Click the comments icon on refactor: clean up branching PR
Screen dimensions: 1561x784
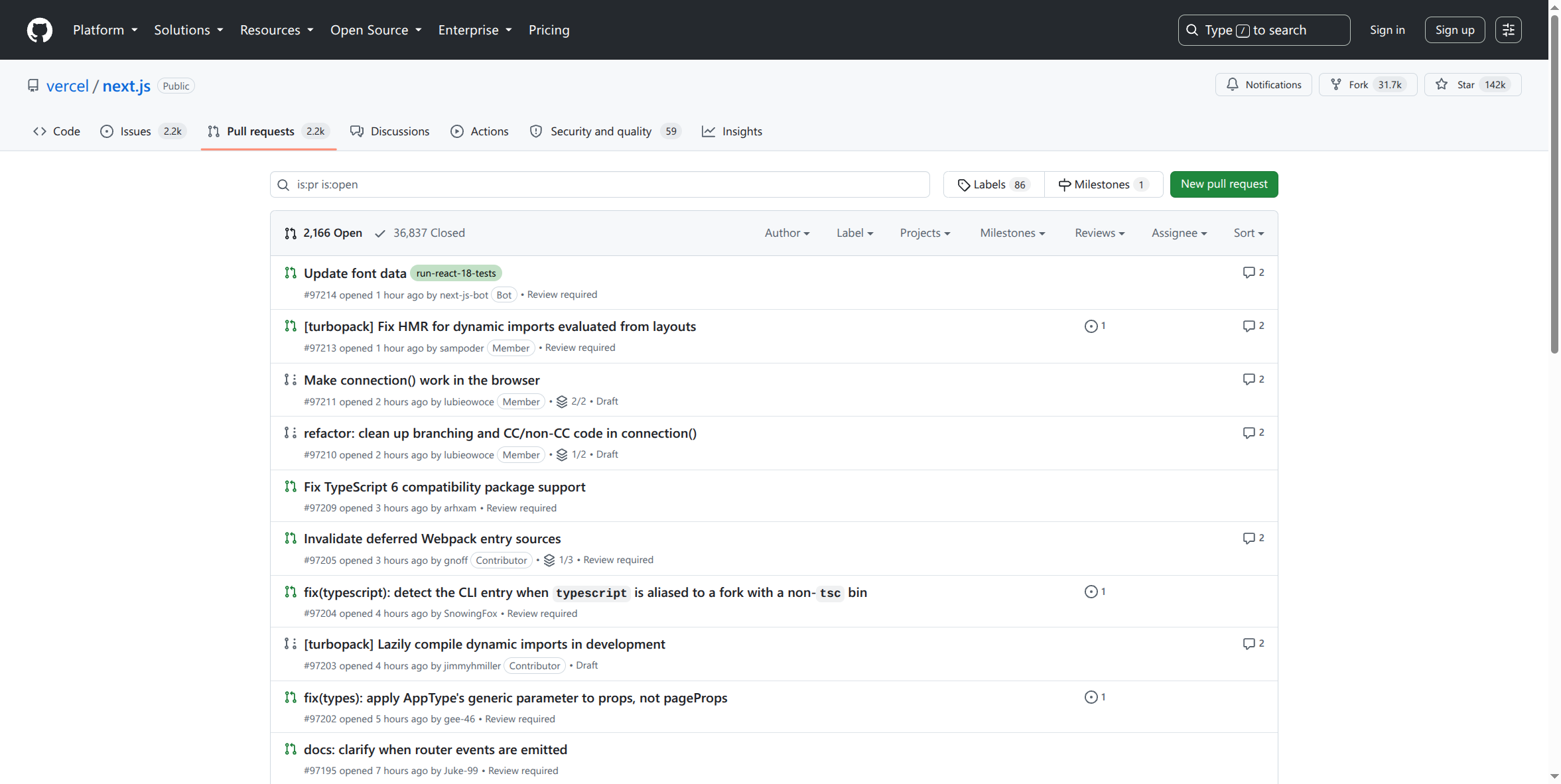1249,432
